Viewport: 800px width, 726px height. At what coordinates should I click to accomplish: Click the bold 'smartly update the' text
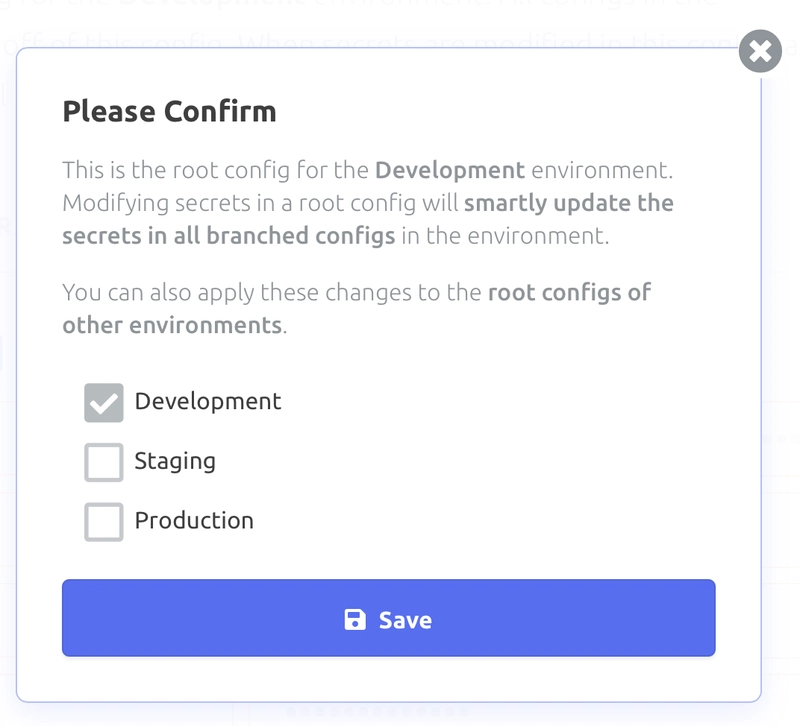tap(568, 203)
